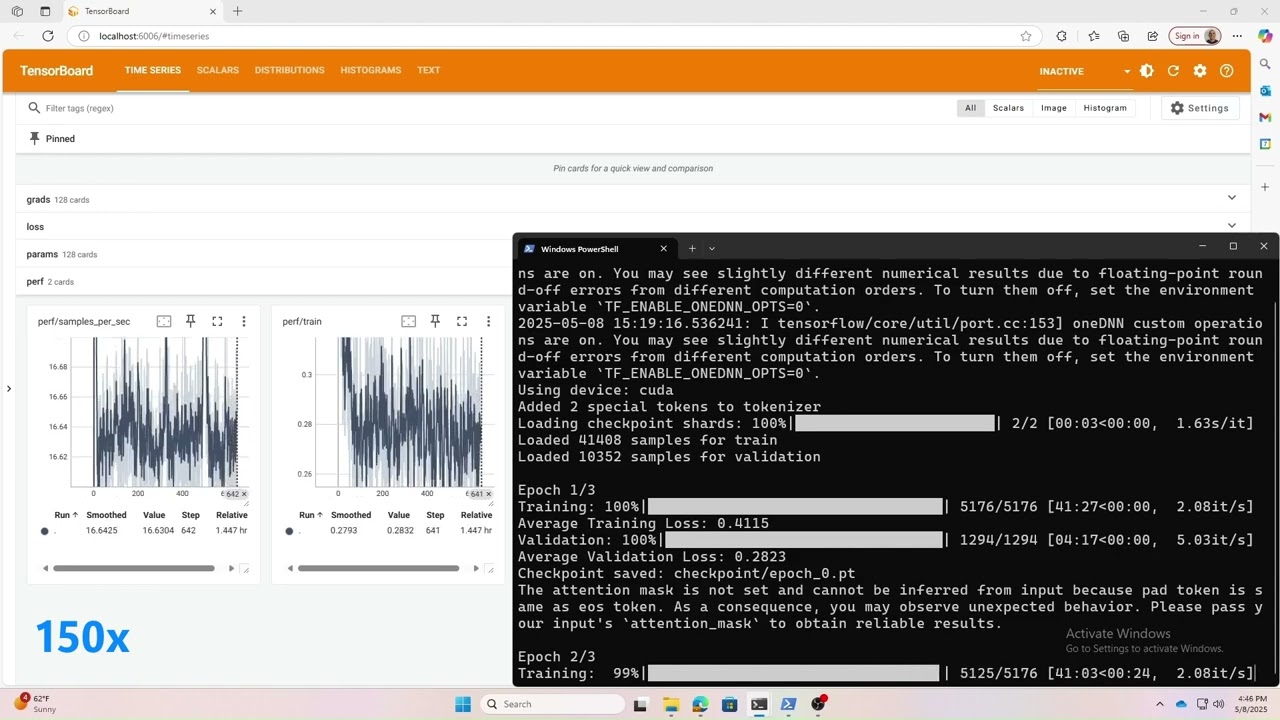Screen dimensions: 1280x720
Task: Pin the perf/train card
Action: (435, 321)
